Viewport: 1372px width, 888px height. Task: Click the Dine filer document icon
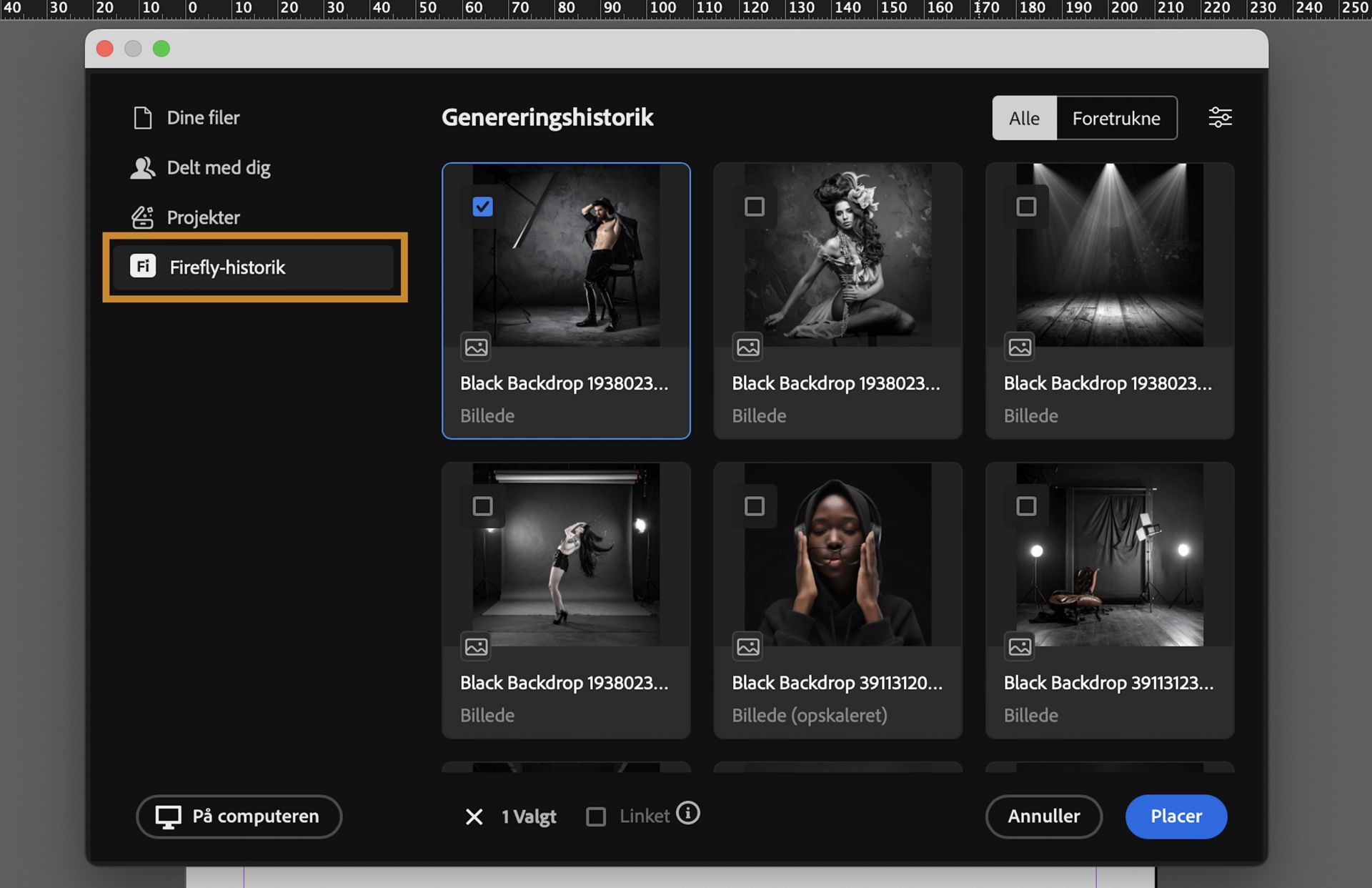tap(143, 117)
